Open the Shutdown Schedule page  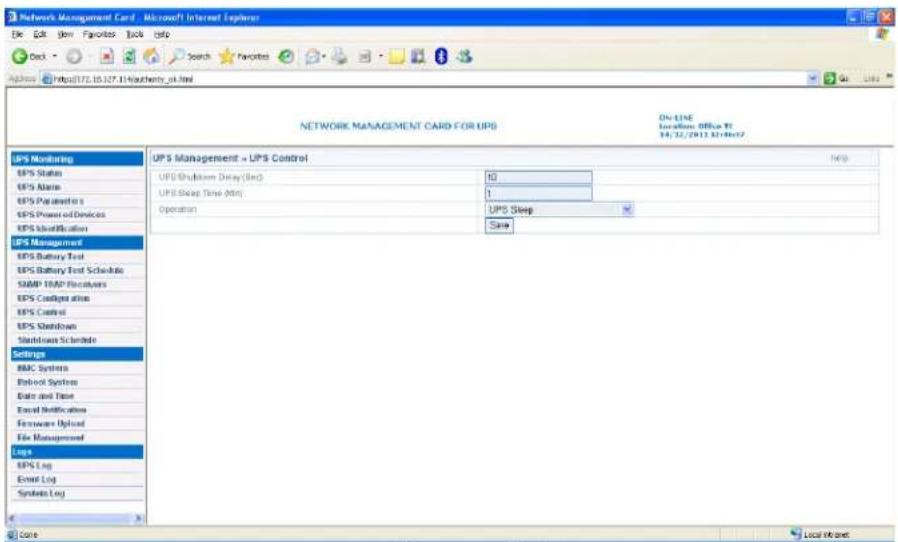pyautogui.click(x=57, y=340)
